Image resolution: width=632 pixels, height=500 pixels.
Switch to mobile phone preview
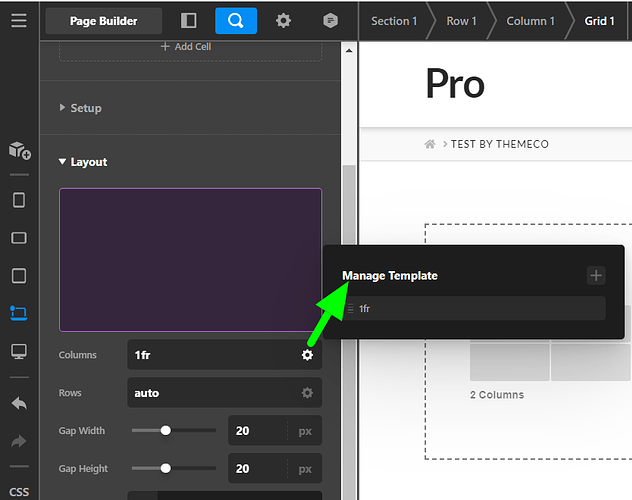point(19,200)
